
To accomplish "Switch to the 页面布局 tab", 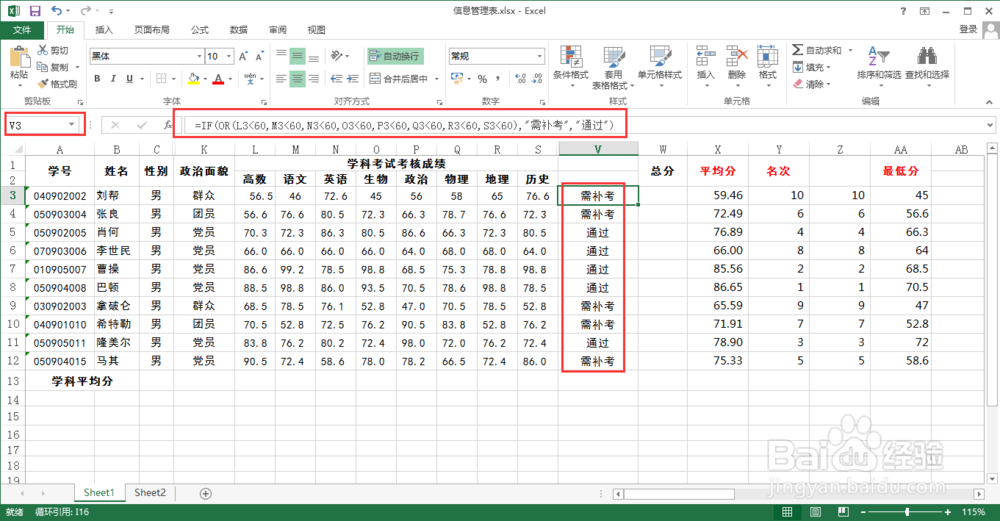I will click(152, 30).
